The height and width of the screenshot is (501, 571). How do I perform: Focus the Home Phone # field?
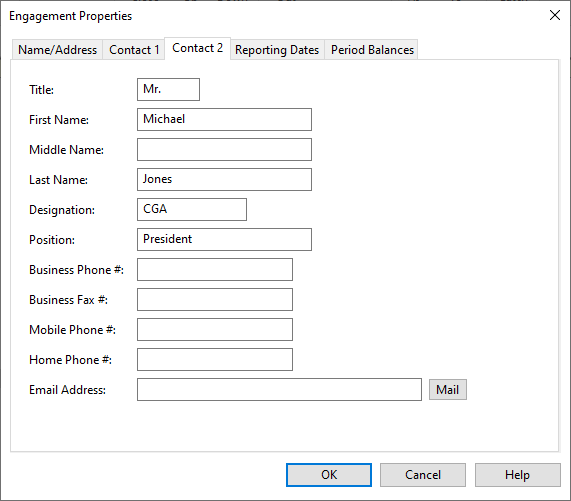click(215, 359)
